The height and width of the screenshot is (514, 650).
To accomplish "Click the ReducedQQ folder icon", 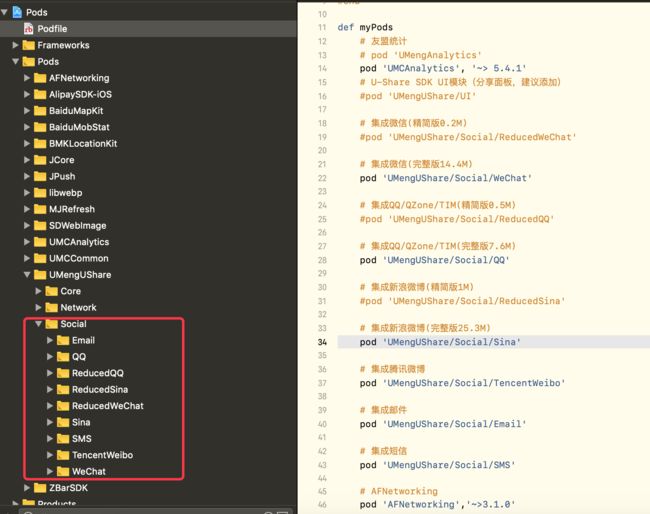I will [63, 373].
